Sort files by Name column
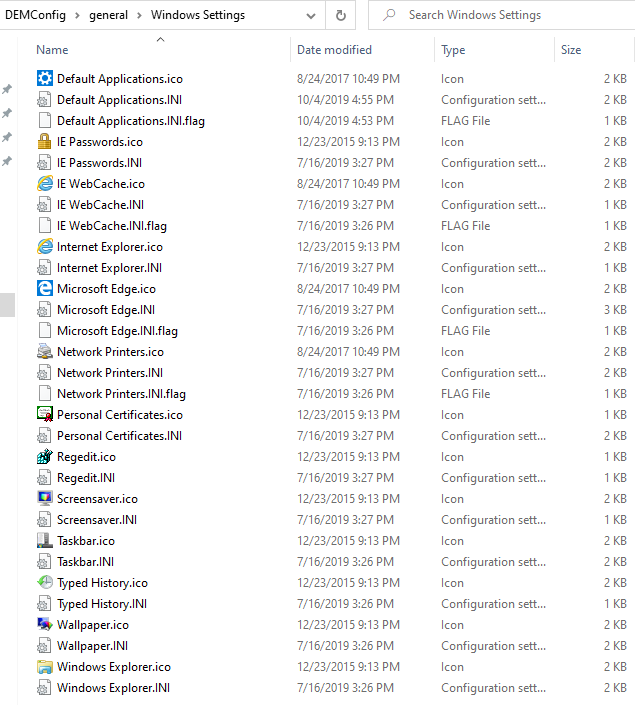This screenshot has height=705, width=635. coord(52,50)
